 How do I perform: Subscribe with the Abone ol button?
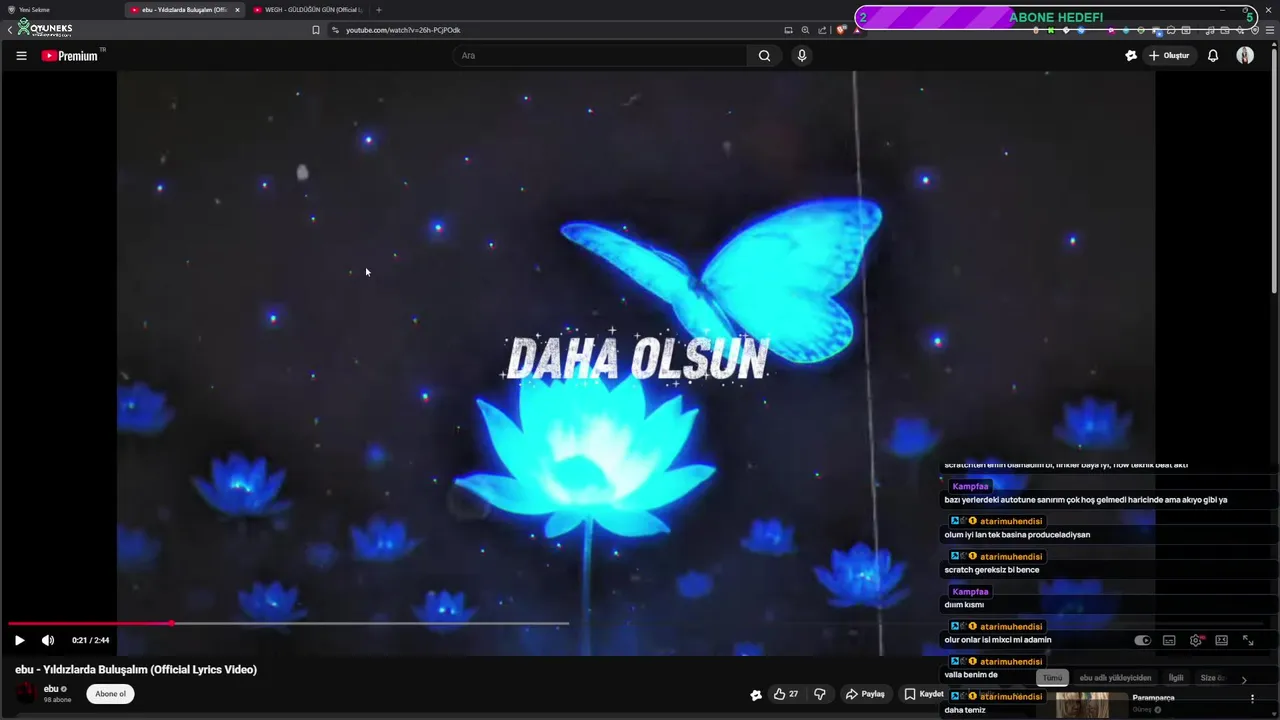click(x=110, y=694)
